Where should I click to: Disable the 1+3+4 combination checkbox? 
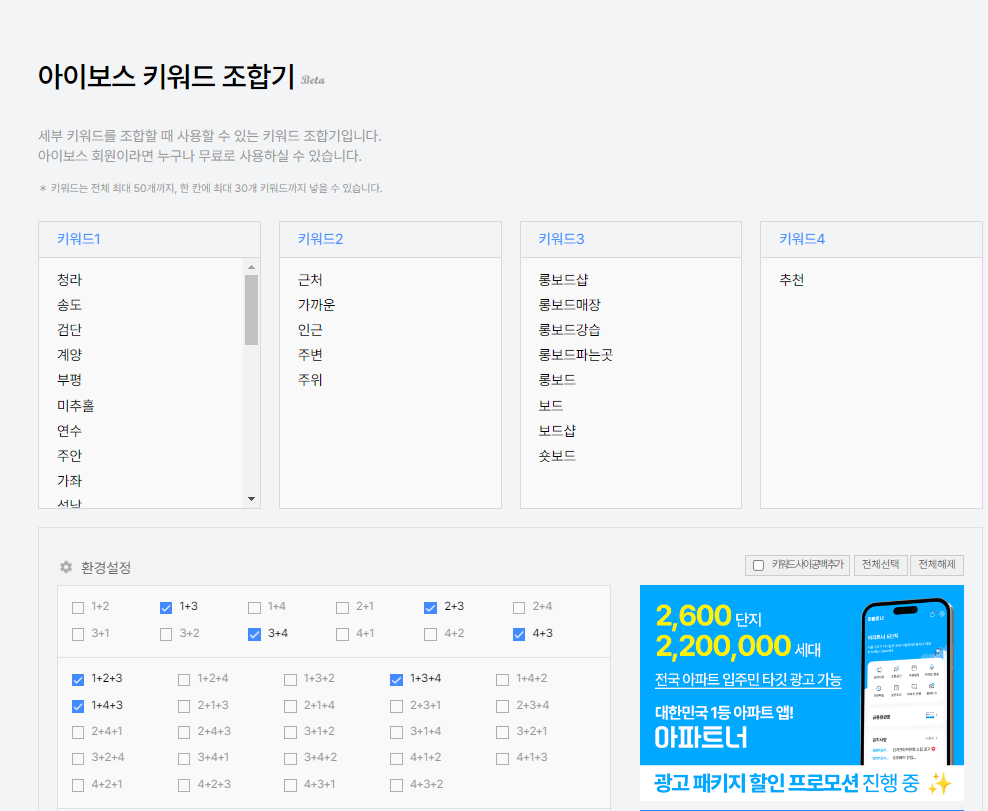[x=396, y=679]
